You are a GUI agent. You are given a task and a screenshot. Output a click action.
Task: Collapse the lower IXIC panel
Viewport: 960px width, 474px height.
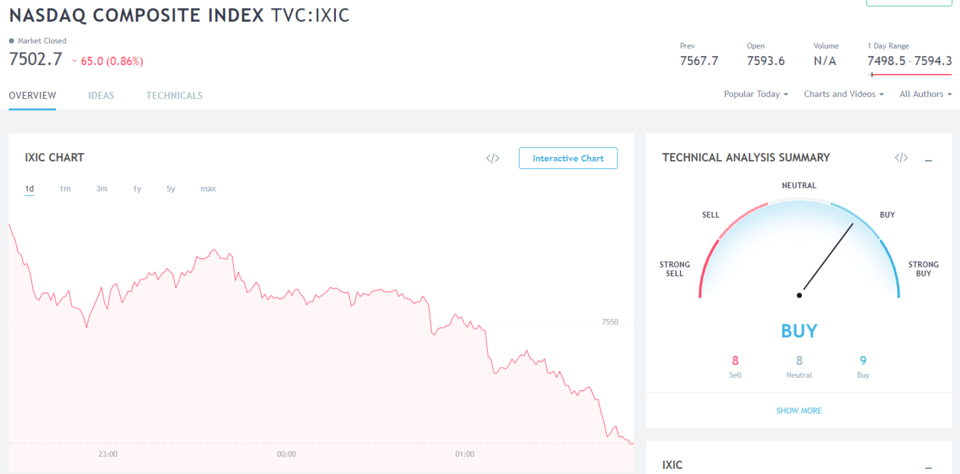[x=928, y=468]
